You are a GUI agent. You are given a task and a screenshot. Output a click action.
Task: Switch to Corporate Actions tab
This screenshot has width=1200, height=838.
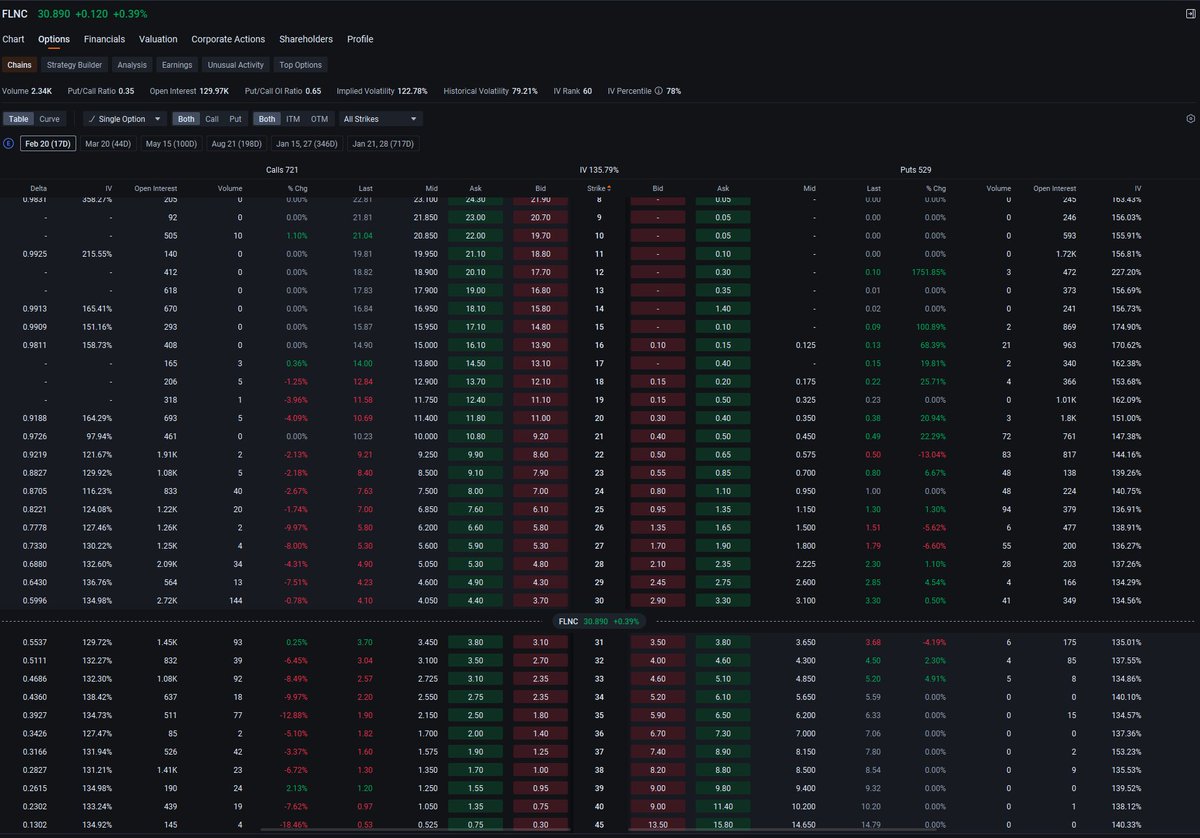pyautogui.click(x=228, y=39)
